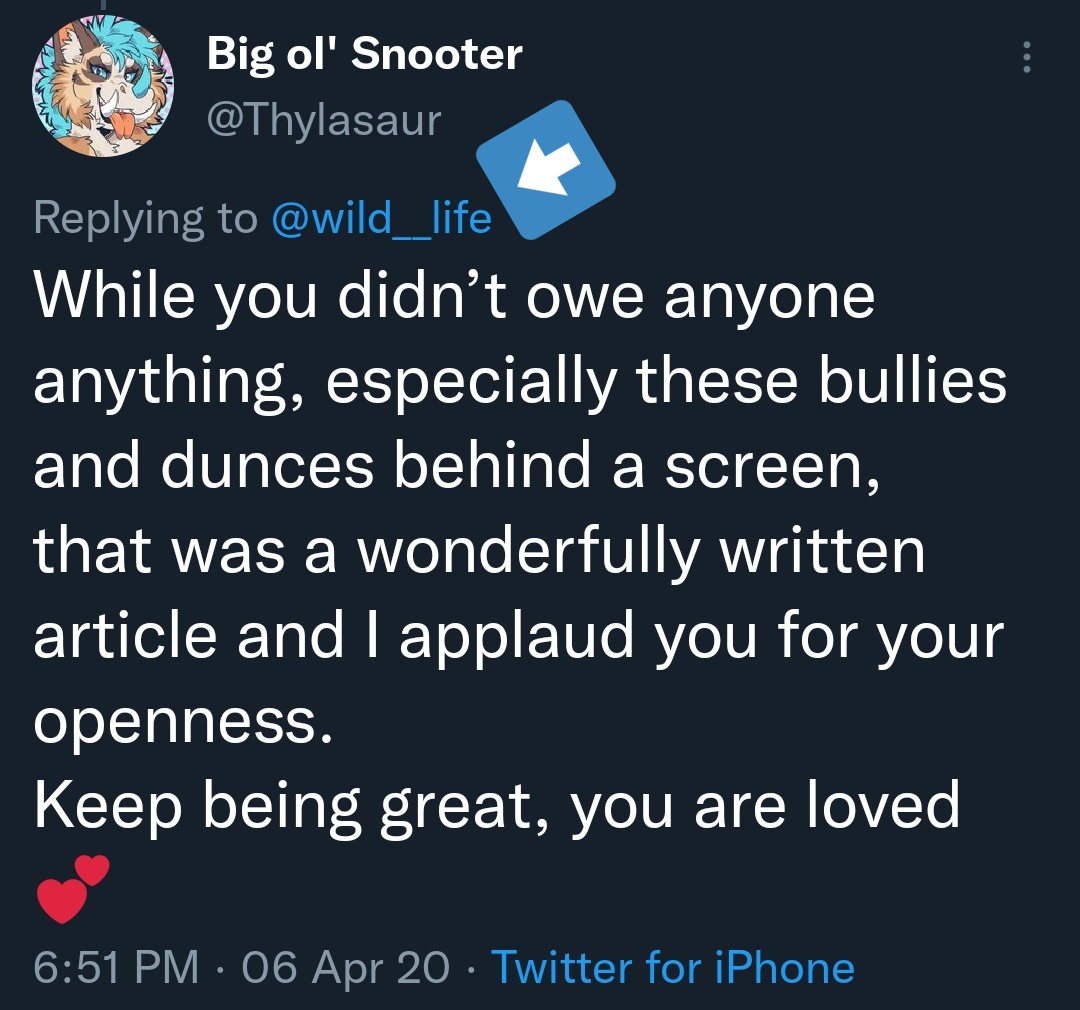Screen dimensions: 1080x1010
Task: Click the line and dunces behind a screen
Action: 457,466
